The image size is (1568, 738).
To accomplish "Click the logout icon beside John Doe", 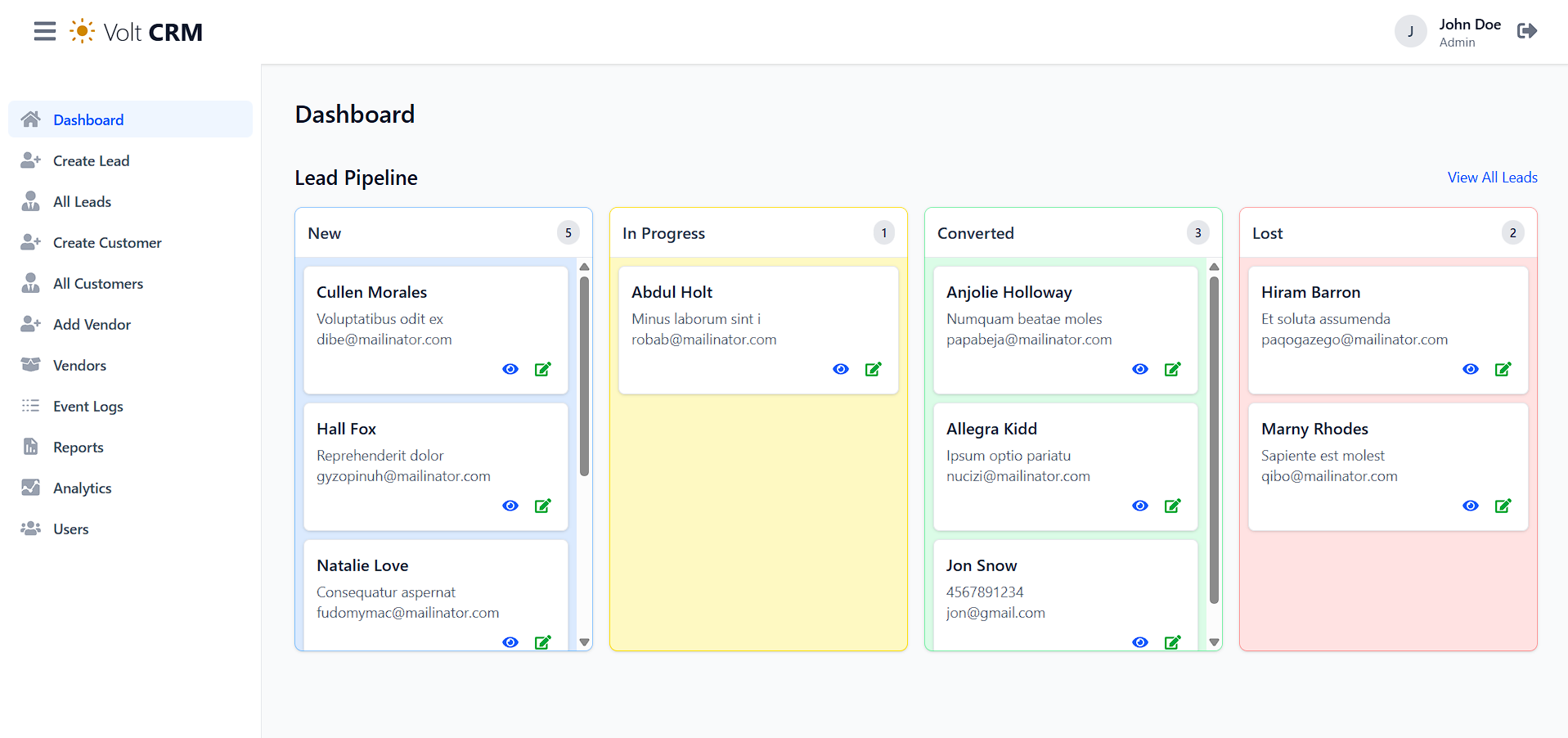I will [1526, 31].
